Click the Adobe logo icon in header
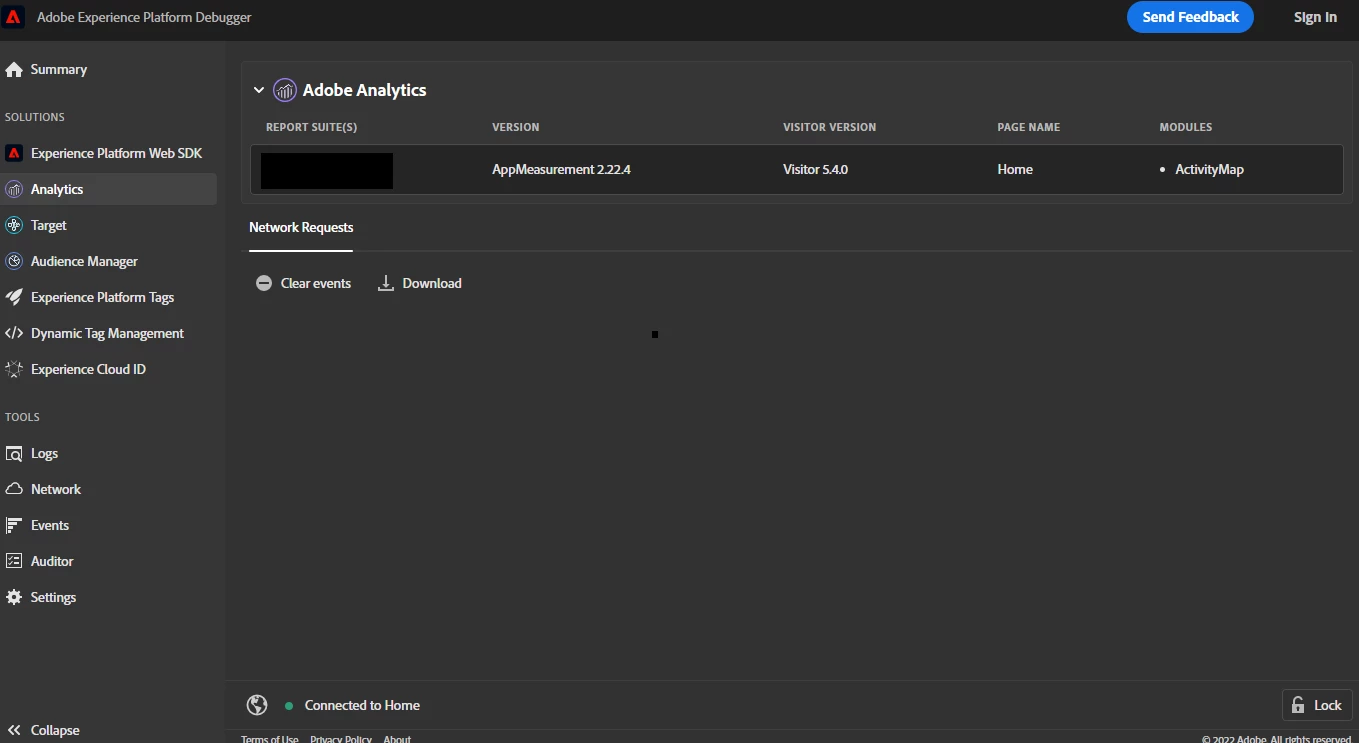The image size is (1359, 743). pyautogui.click(x=14, y=17)
